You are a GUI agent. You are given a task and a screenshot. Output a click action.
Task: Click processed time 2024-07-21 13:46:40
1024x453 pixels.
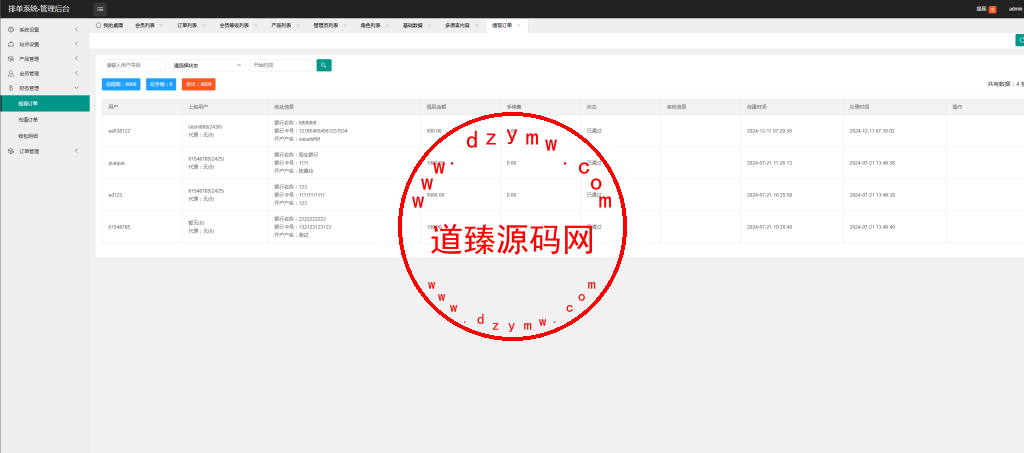click(x=872, y=226)
